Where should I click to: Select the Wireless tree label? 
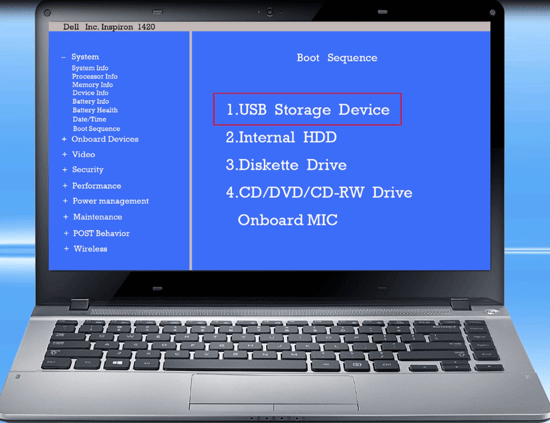(x=90, y=249)
